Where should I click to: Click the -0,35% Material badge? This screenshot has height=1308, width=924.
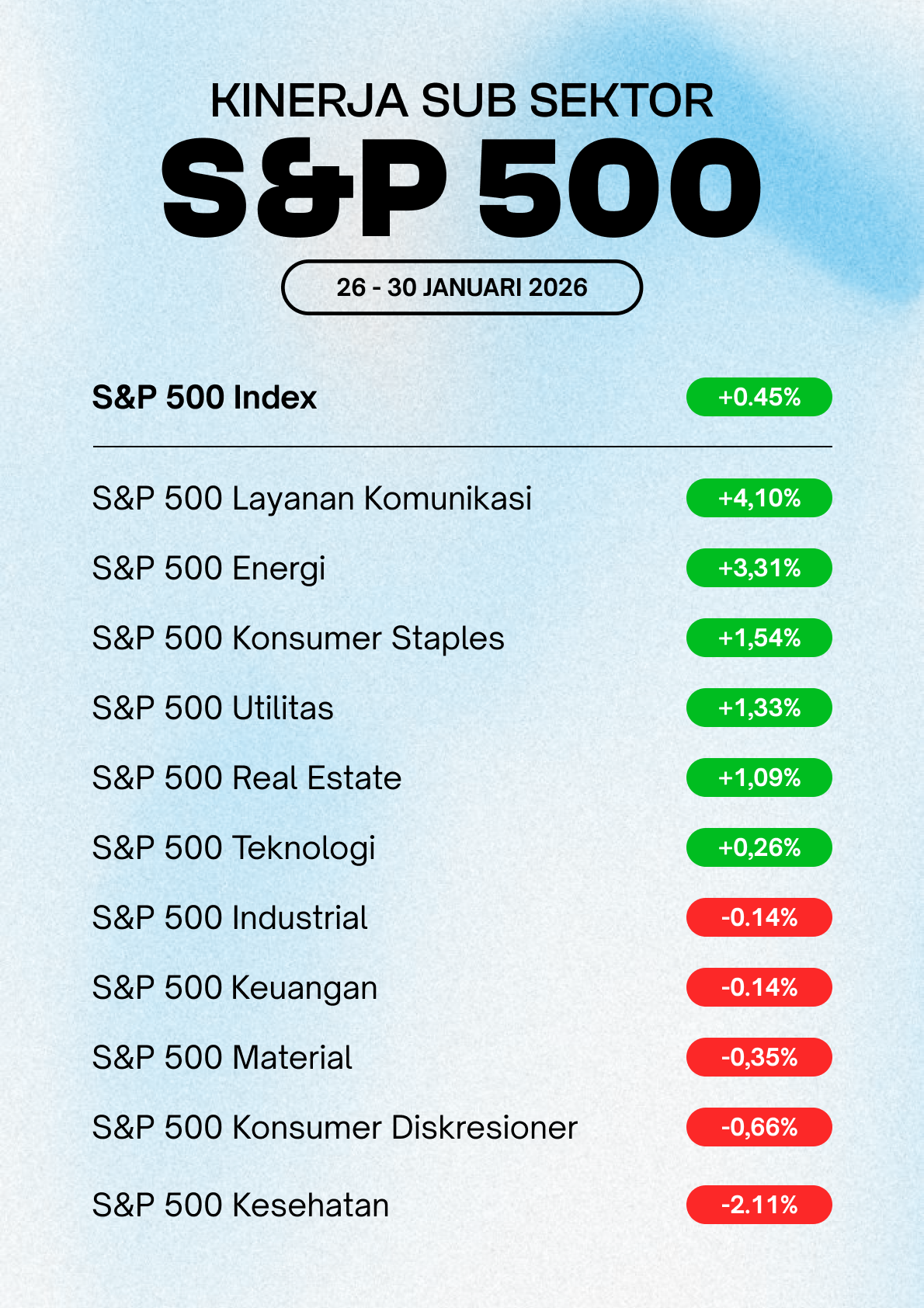tap(759, 1058)
